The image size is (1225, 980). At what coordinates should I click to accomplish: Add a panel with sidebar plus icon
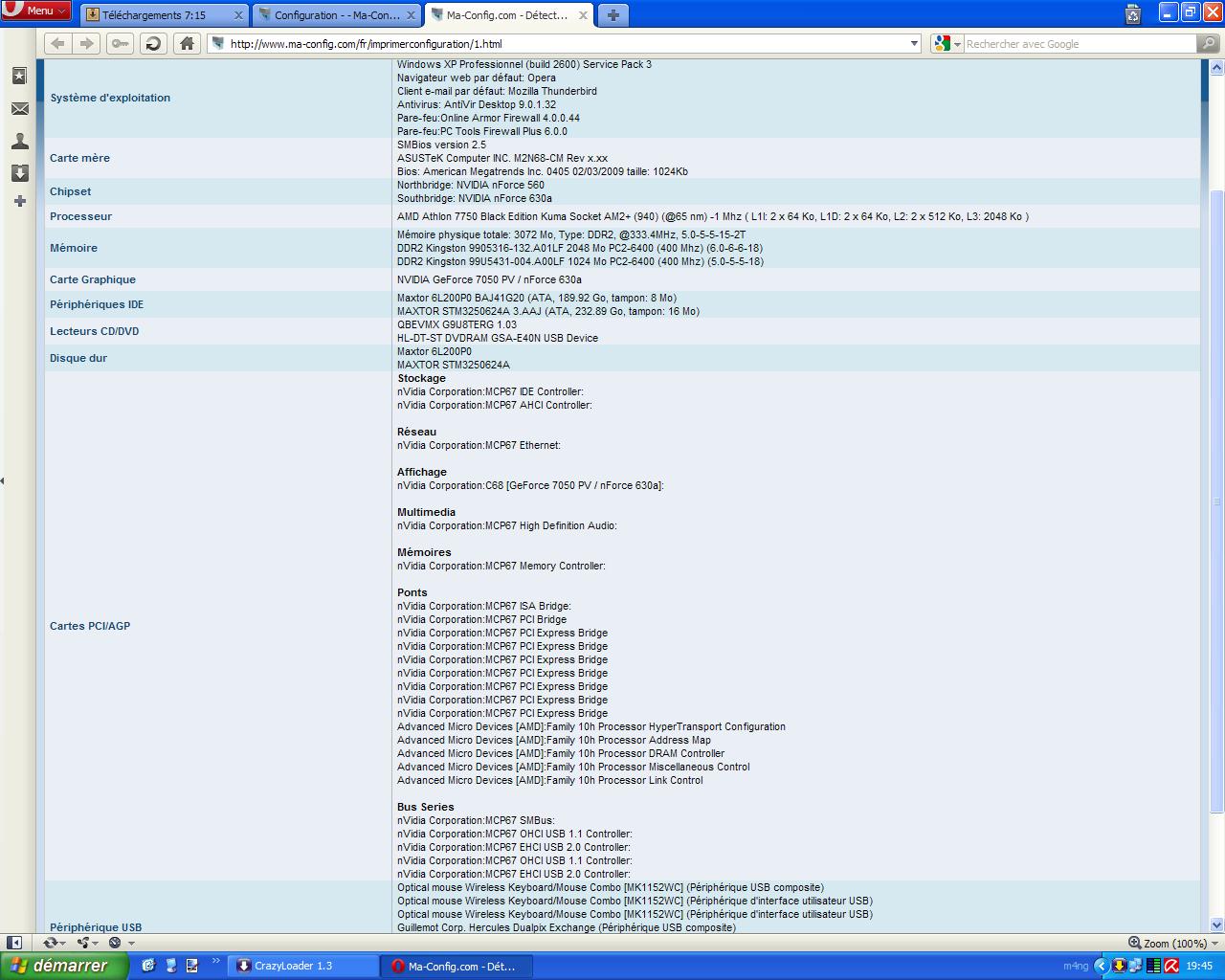19,201
